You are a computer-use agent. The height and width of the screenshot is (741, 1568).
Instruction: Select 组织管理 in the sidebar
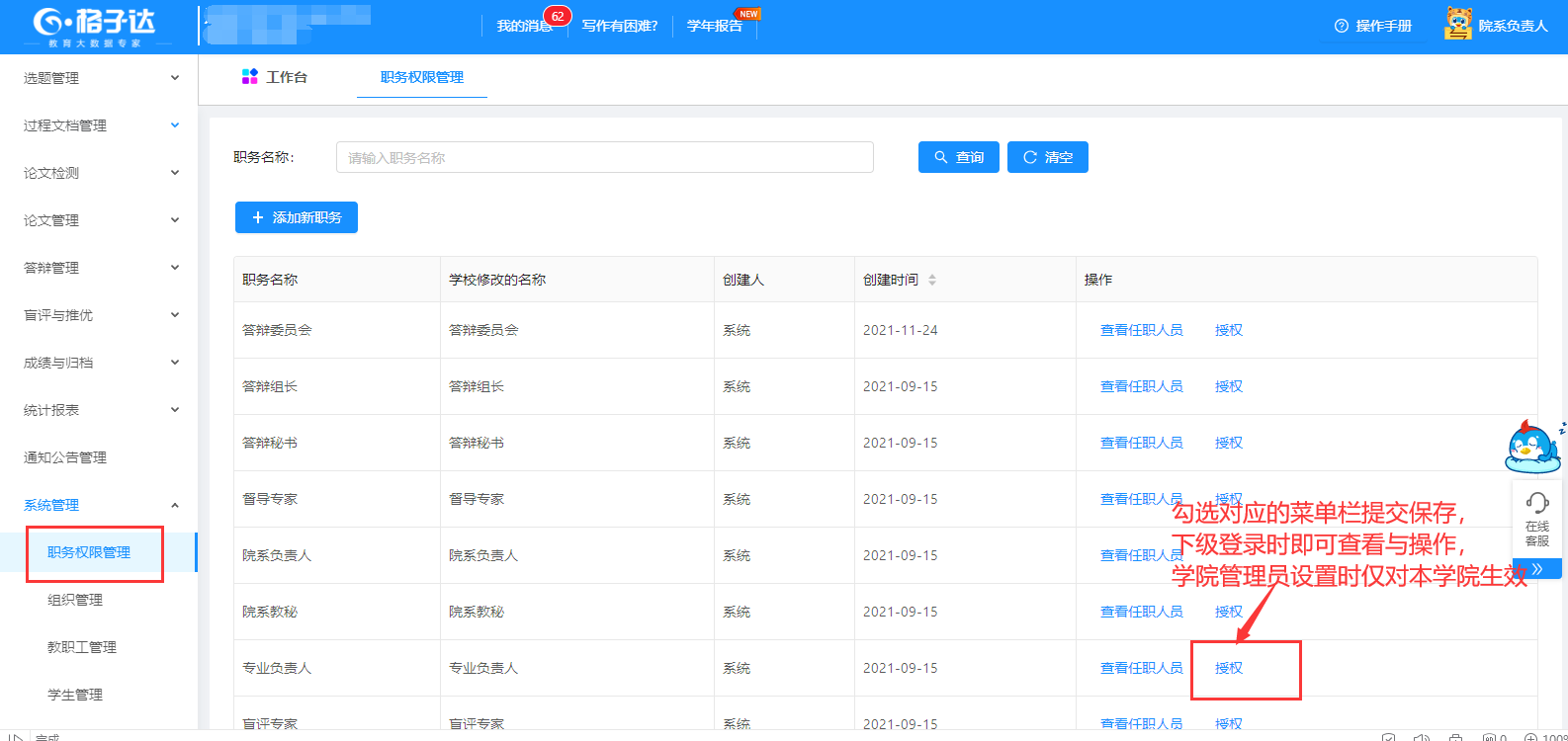[75, 600]
